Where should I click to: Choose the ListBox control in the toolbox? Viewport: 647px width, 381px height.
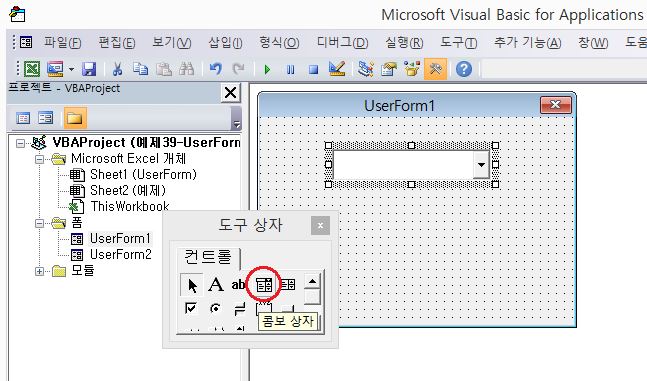288,284
